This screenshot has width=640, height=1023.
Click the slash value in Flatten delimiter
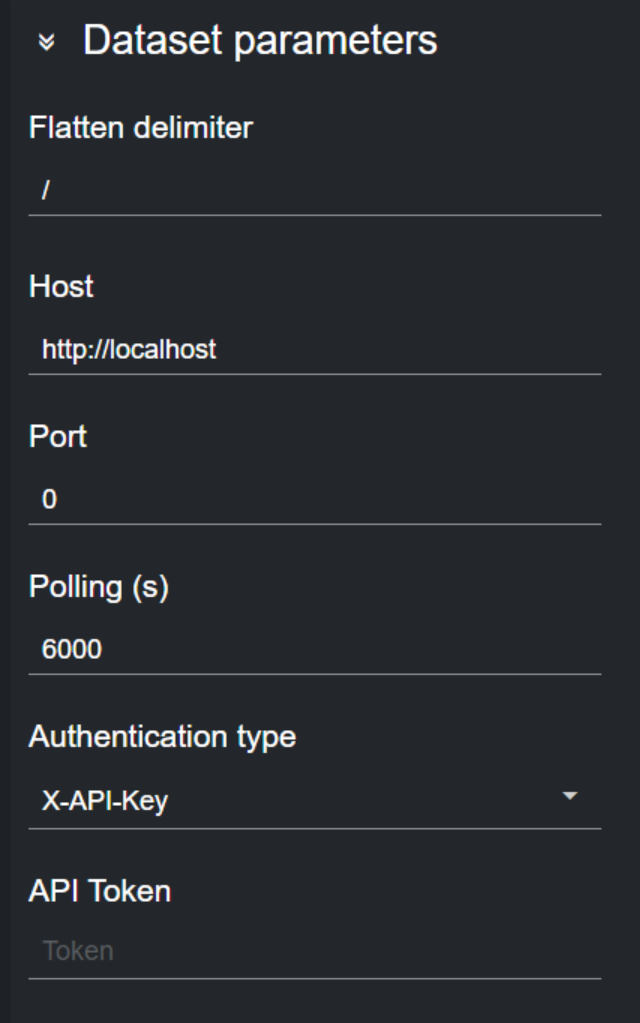point(46,191)
